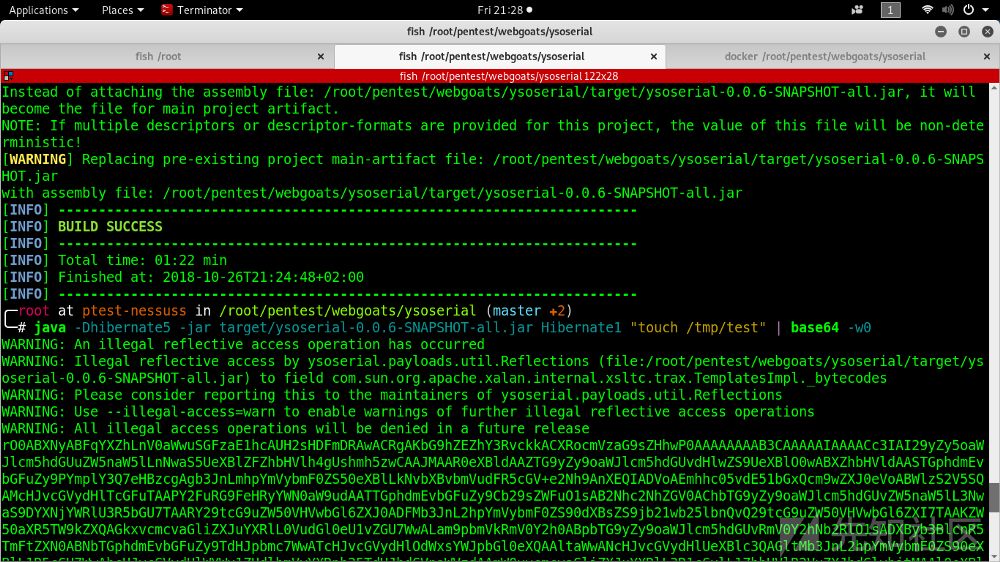Switch workspace using indicator 1
Screen dimensions: 1000x562
pyautogui.click(x=890, y=10)
